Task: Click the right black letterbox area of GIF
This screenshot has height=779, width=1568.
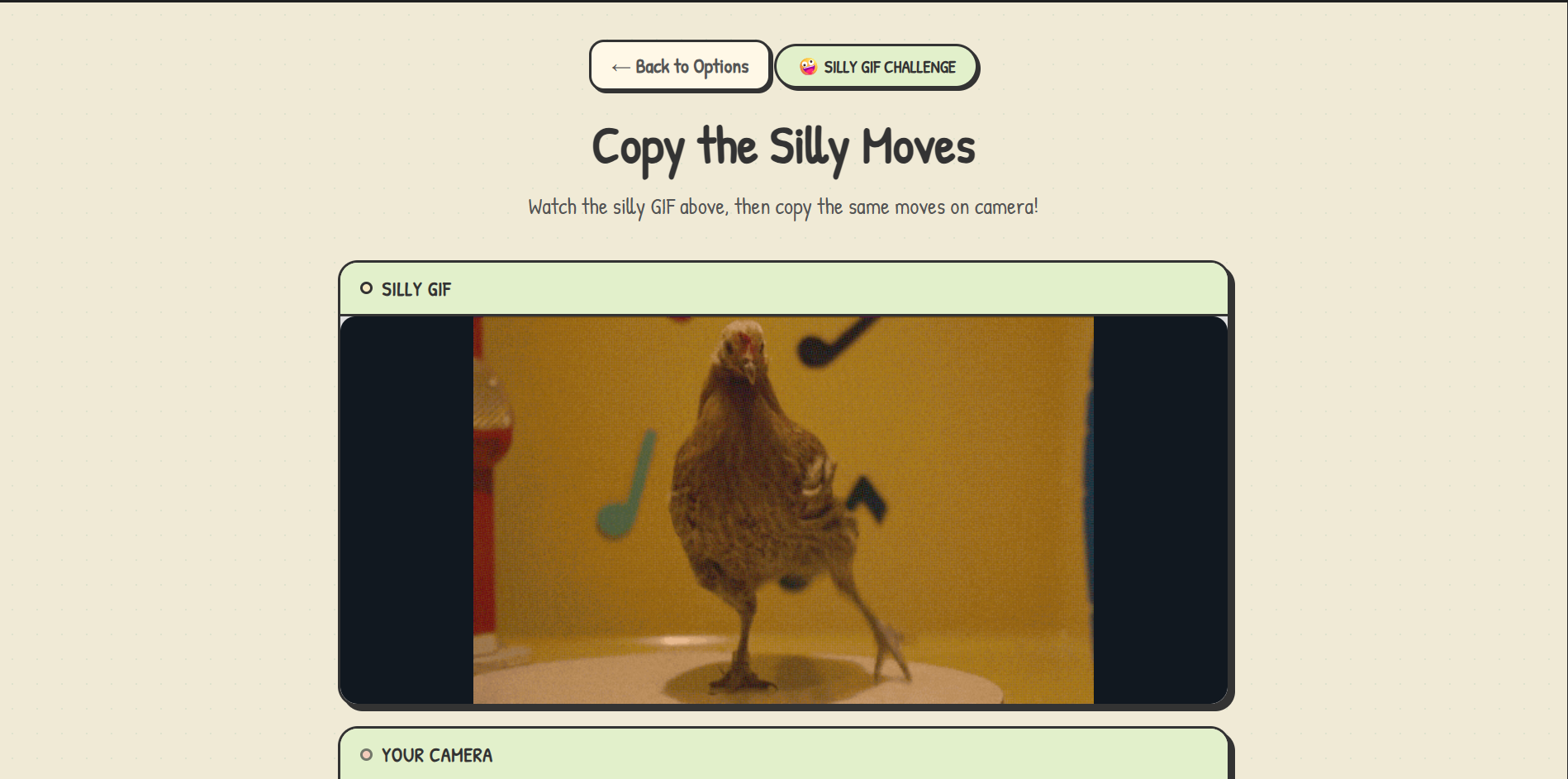Action: coord(1160,511)
